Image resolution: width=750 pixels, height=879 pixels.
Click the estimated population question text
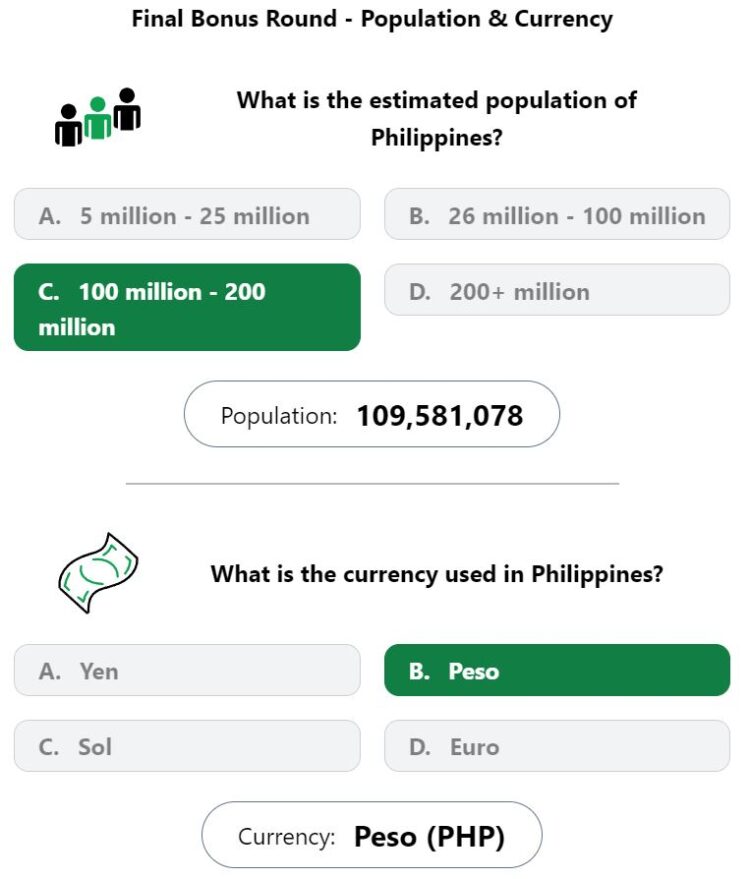coord(437,118)
